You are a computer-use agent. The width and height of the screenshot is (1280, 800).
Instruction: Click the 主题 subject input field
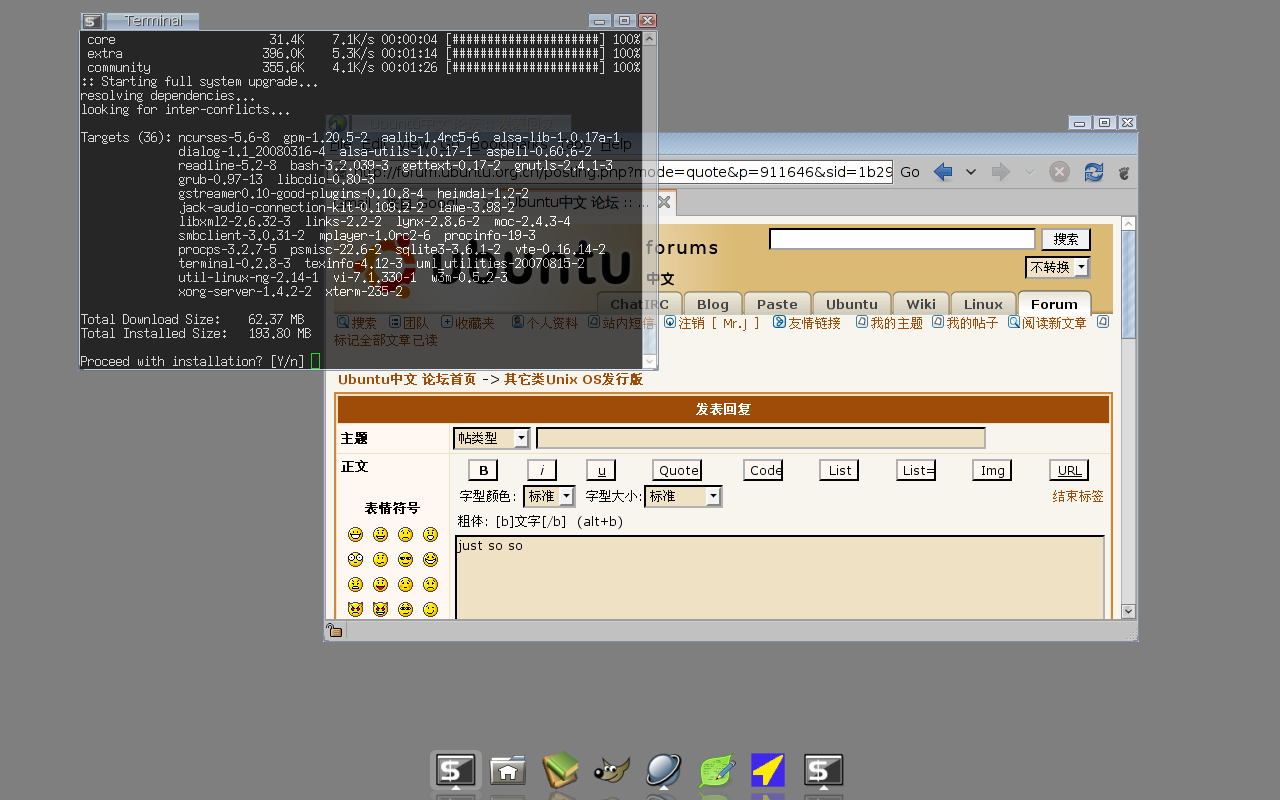(x=761, y=438)
